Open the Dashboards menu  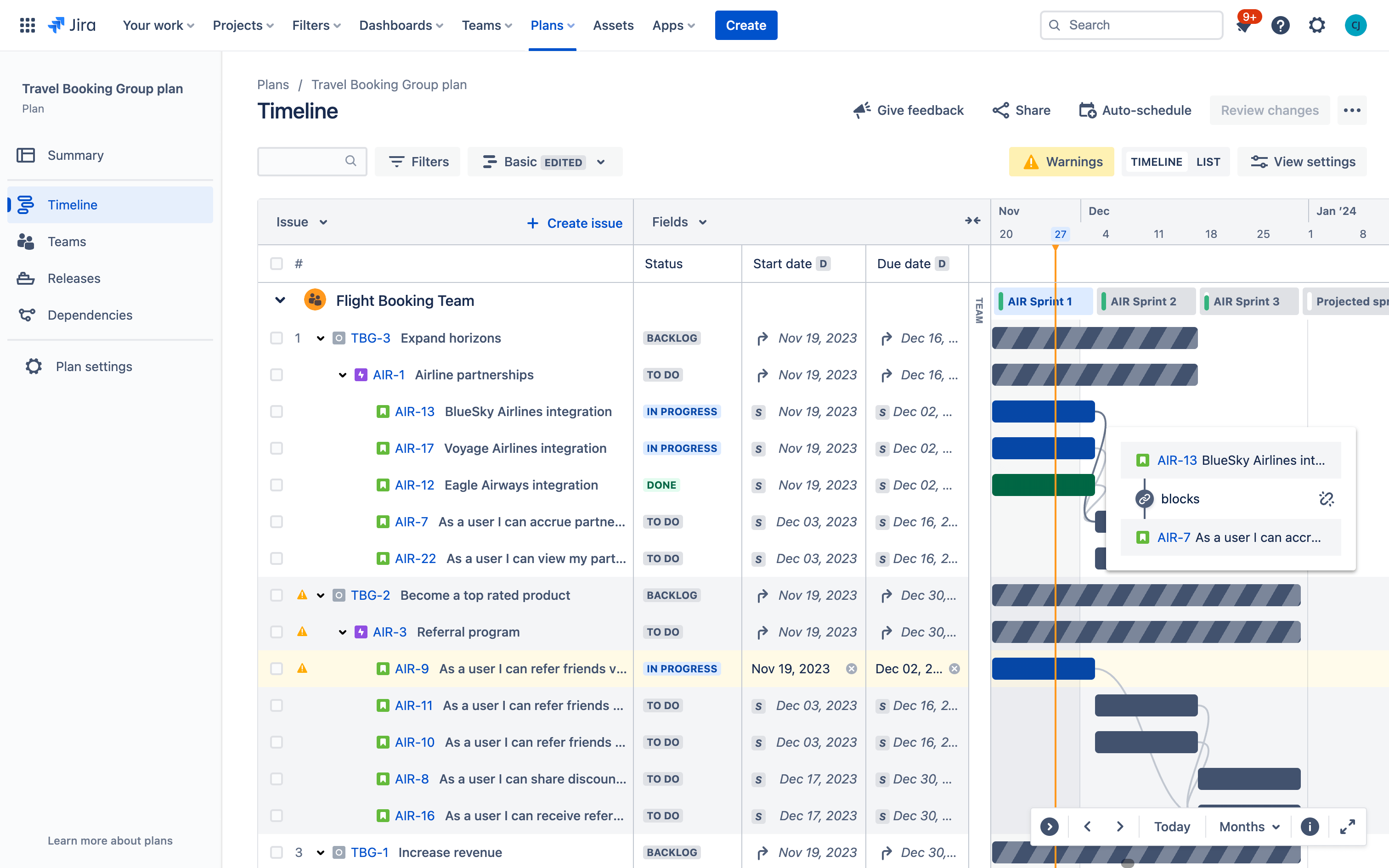(401, 25)
